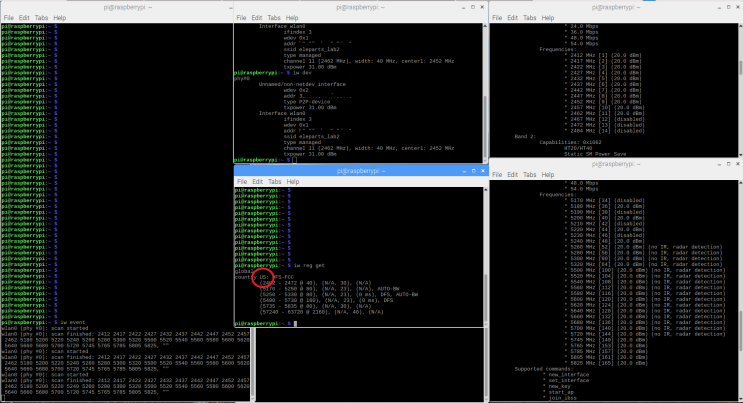The width and height of the screenshot is (743, 403).
Task: Maximize the iw dev terminal window
Action: [x=473, y=7]
